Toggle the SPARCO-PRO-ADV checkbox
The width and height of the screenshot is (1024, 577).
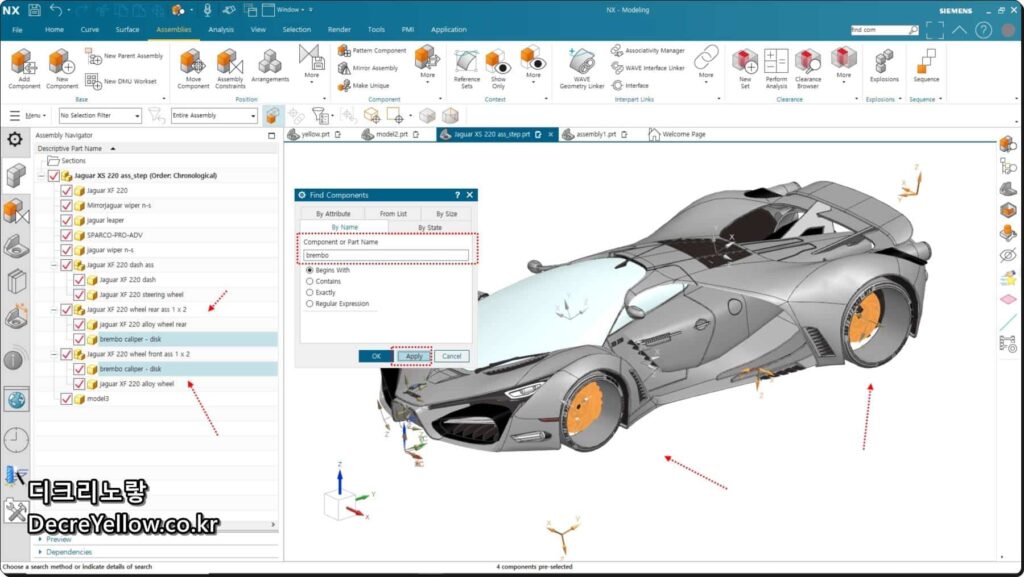[66, 235]
